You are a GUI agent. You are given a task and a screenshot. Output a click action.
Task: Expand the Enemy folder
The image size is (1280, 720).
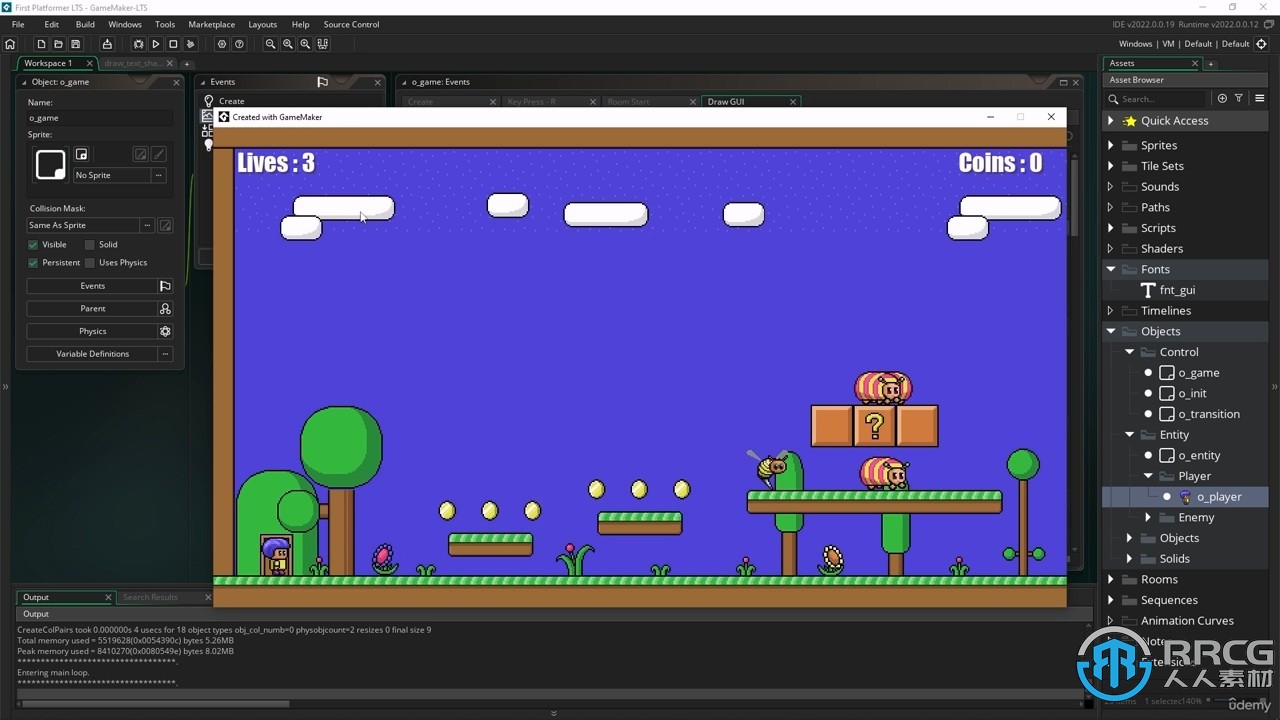point(1148,517)
